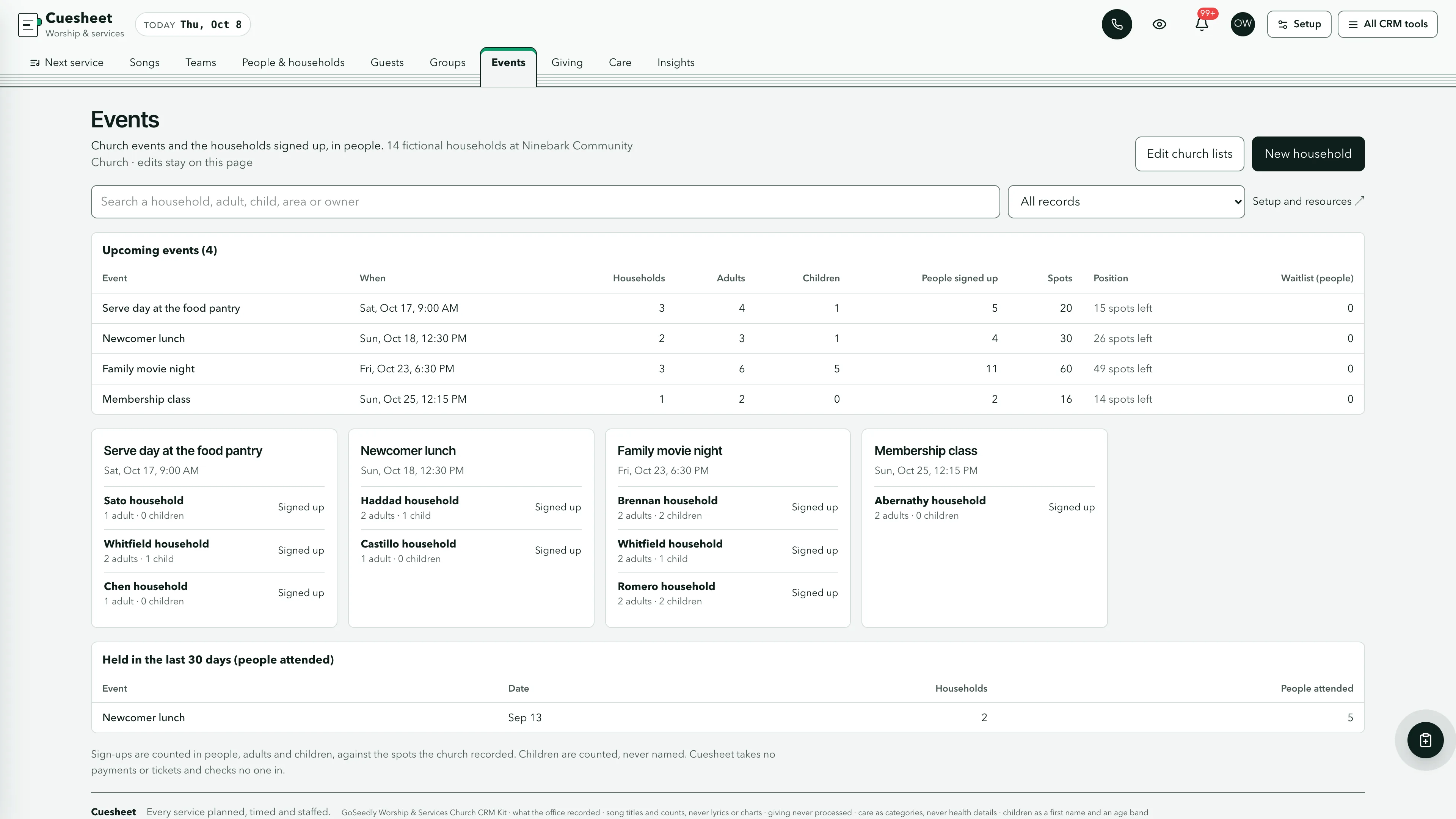Click '49 spots left' position cell
Viewport: 1456px width, 819px height.
coord(1122,369)
